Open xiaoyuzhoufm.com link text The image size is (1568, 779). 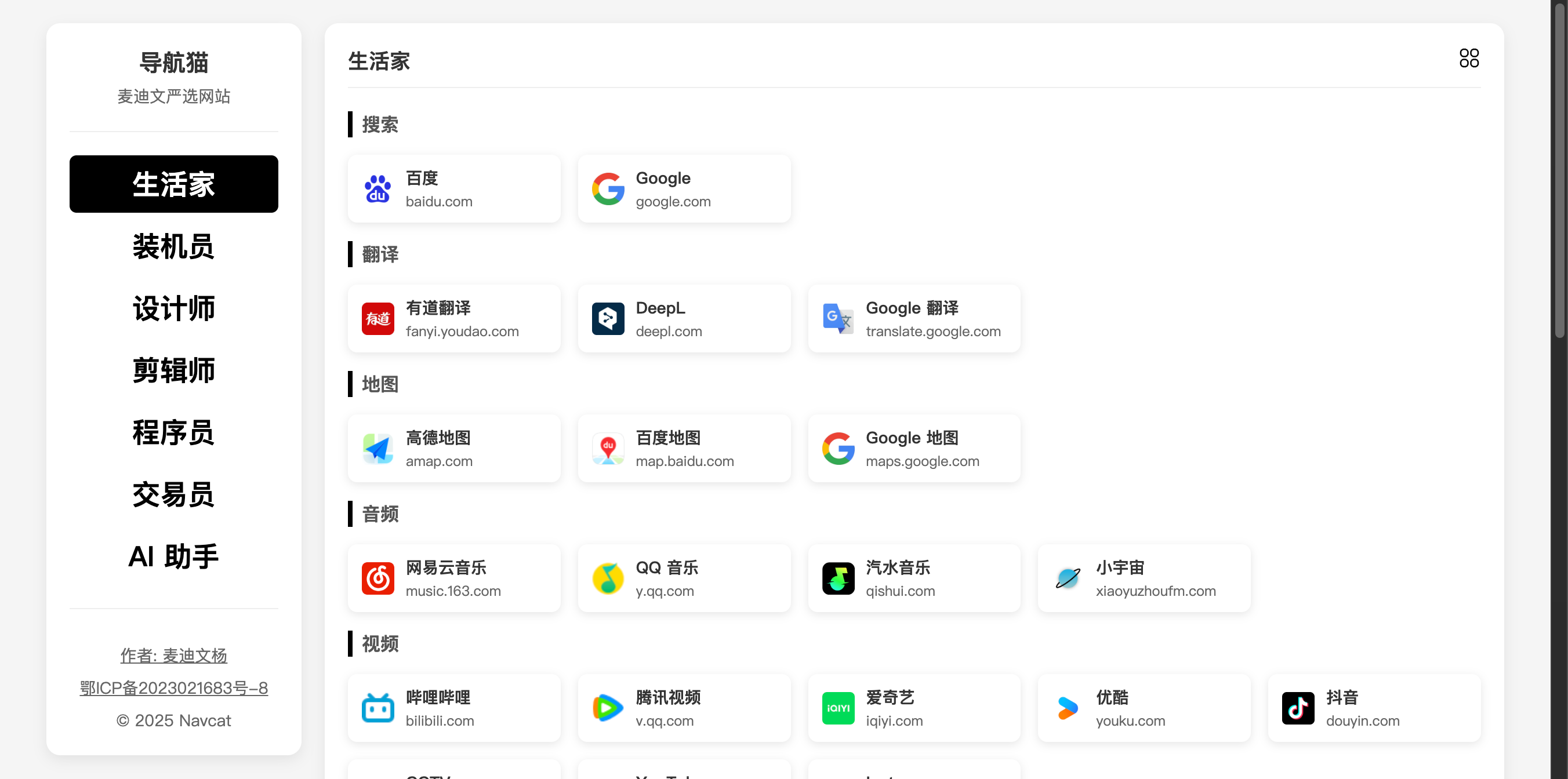[x=1155, y=591]
